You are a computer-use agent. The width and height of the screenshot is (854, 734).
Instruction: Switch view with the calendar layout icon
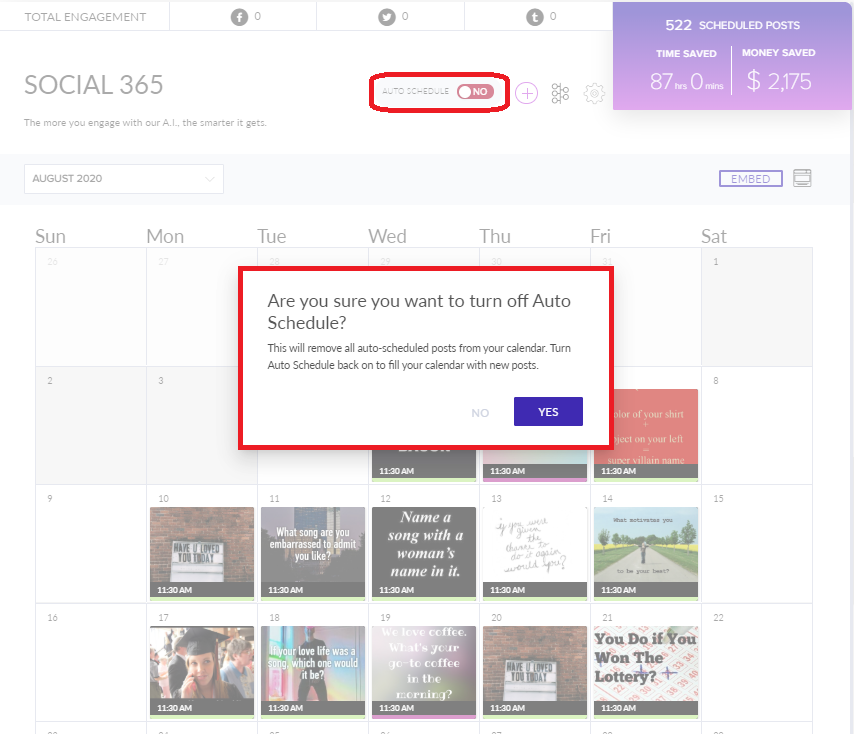(802, 178)
